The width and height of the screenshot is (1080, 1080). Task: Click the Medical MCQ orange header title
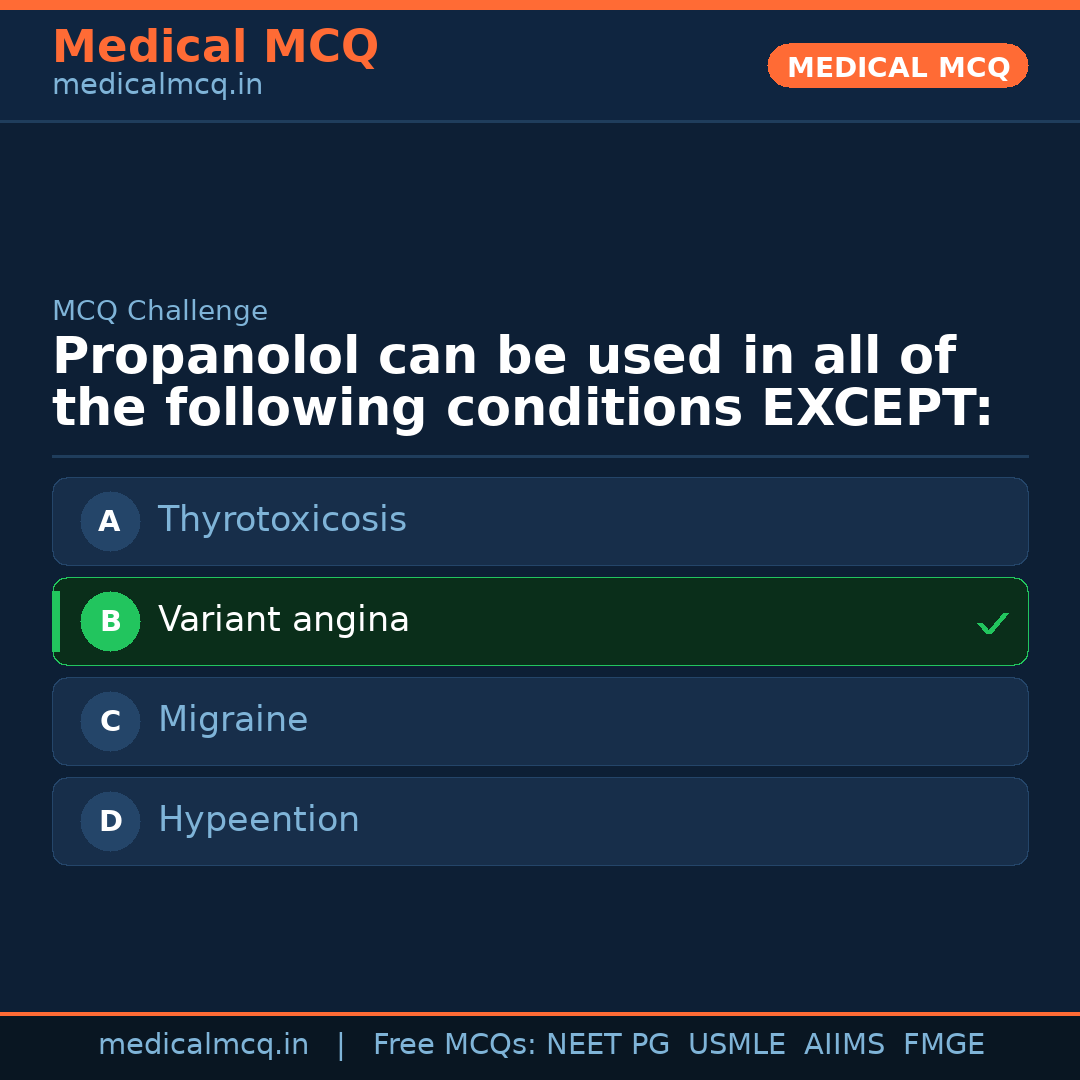click(215, 47)
